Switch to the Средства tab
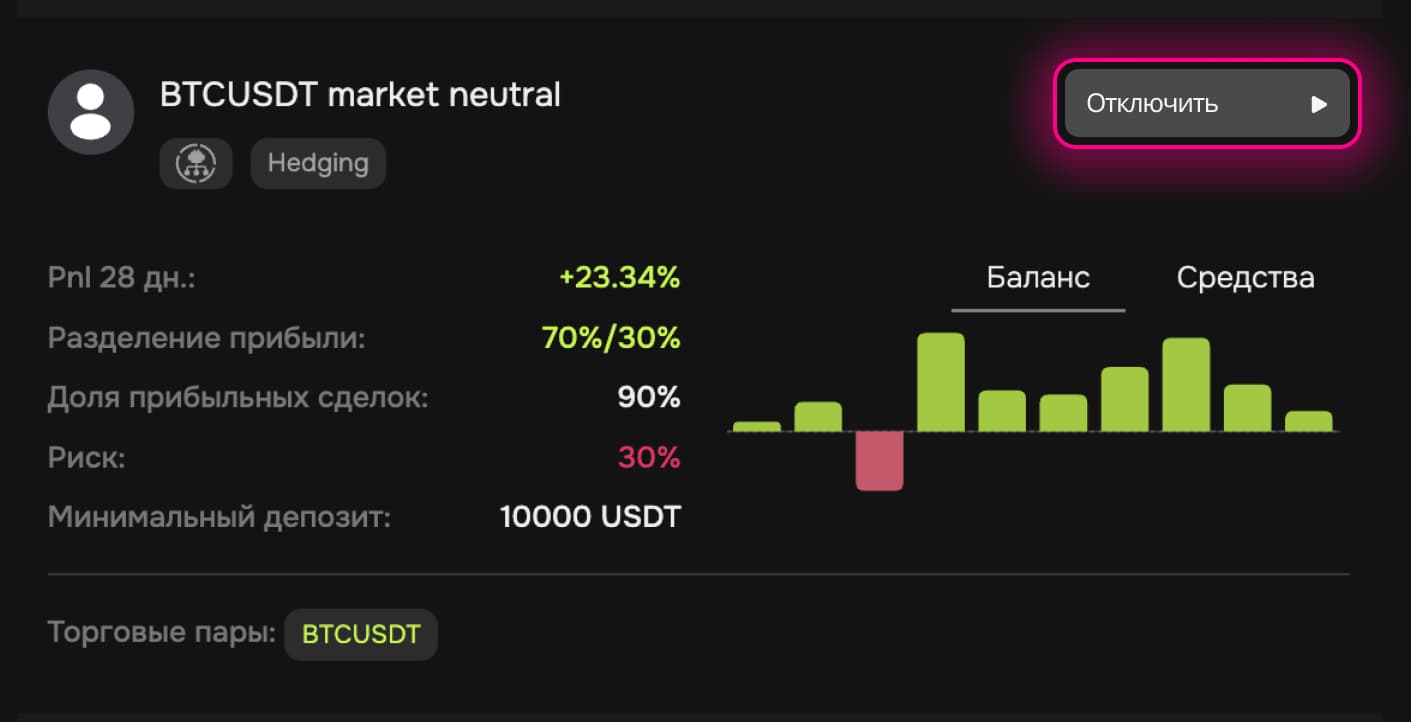This screenshot has width=1411, height=722. click(x=1245, y=278)
